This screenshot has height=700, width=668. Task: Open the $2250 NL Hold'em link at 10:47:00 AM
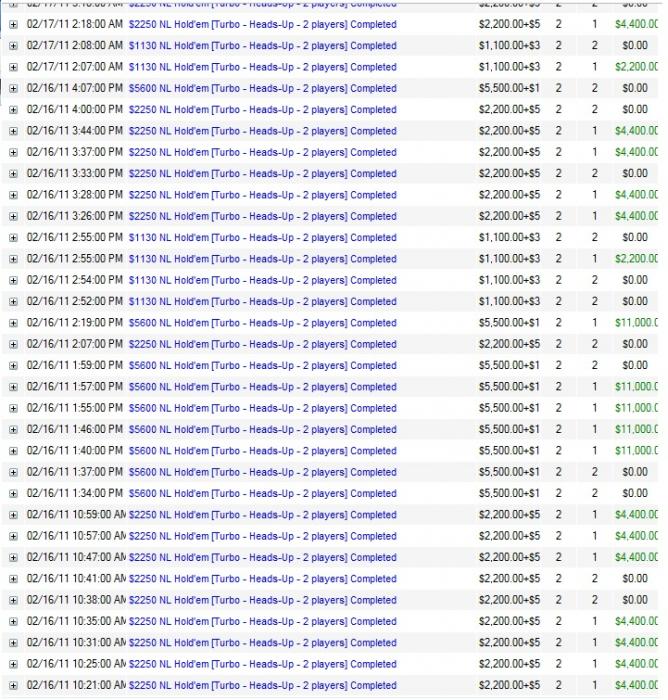263,558
